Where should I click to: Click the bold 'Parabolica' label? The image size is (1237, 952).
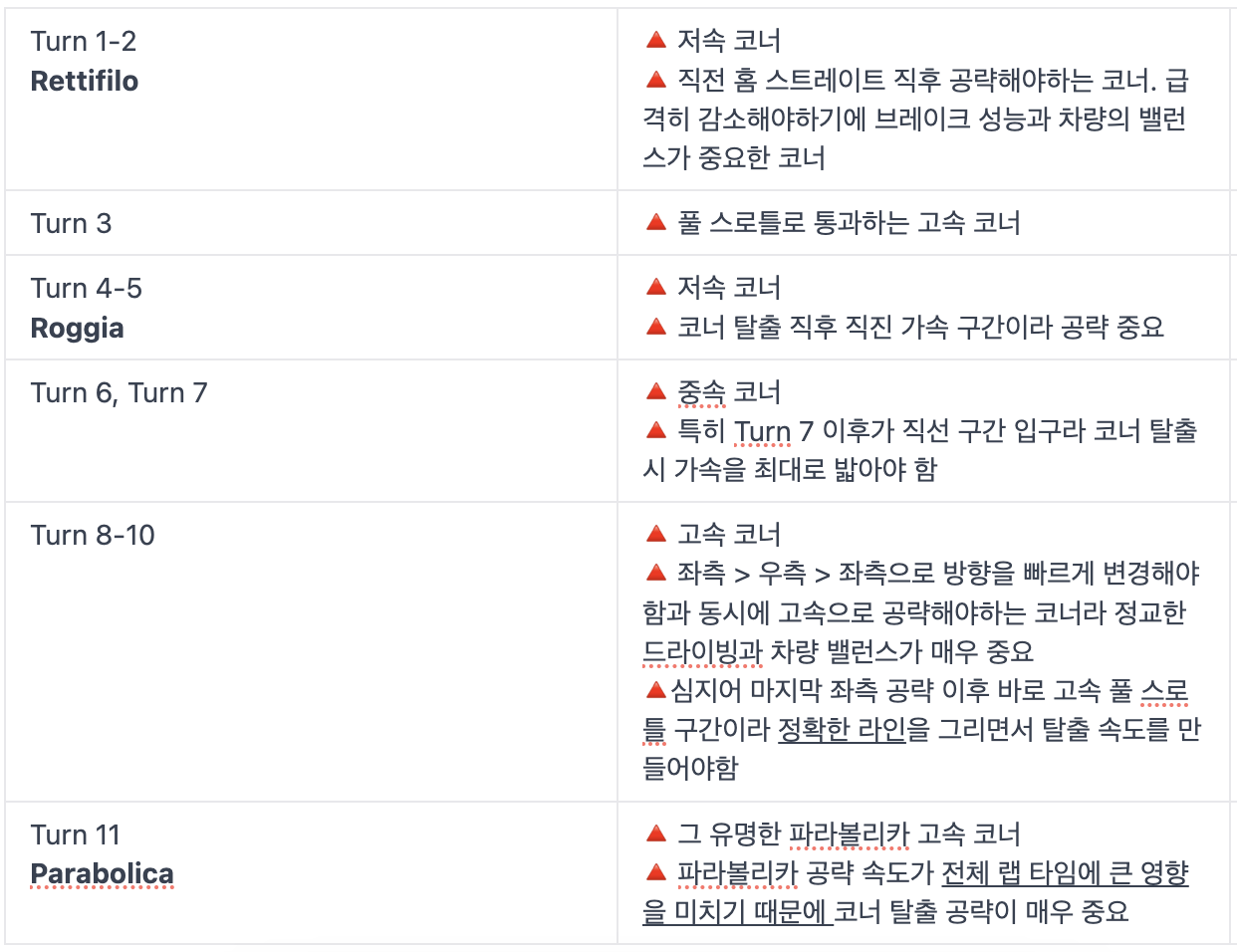click(102, 873)
